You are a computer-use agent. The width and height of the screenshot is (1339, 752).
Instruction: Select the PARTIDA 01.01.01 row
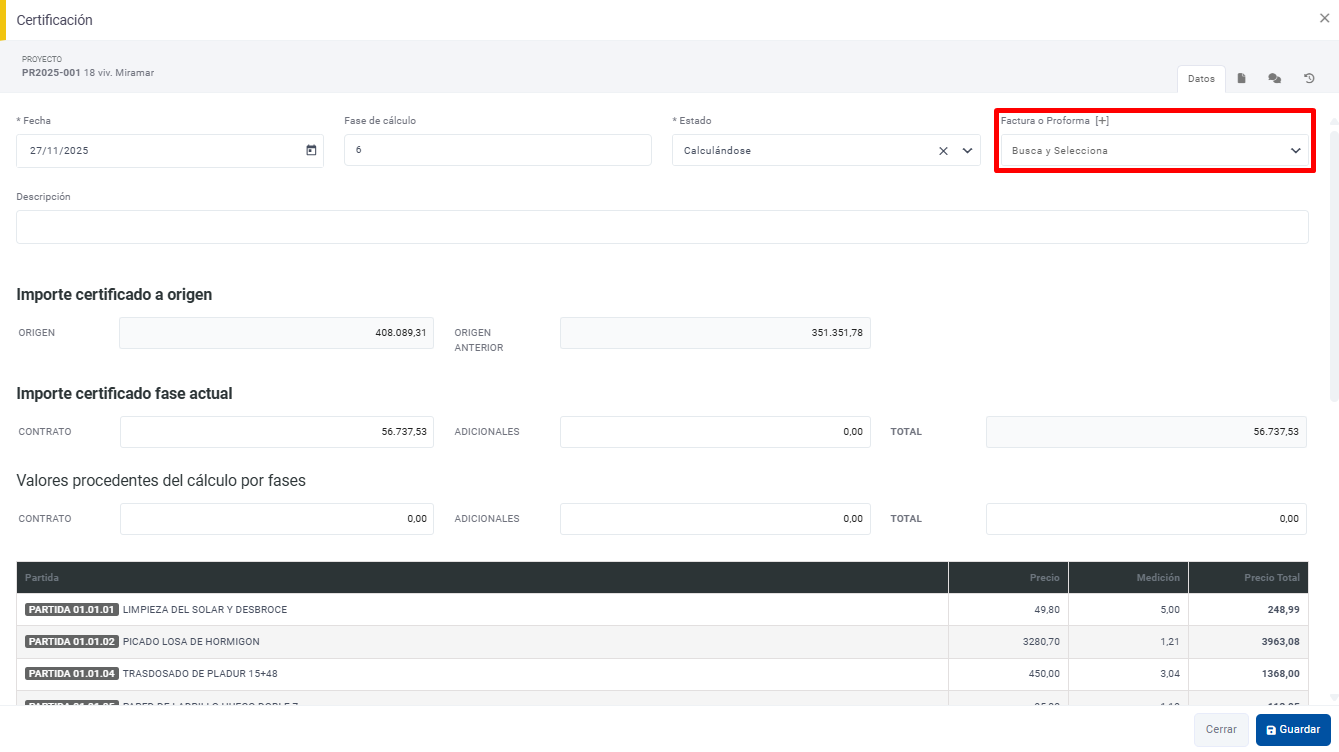point(482,610)
